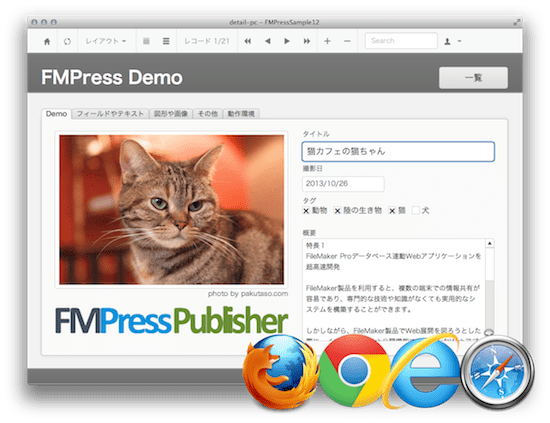Open the user account dropdown
Viewport: 550px width, 423px height.
(x=452, y=41)
